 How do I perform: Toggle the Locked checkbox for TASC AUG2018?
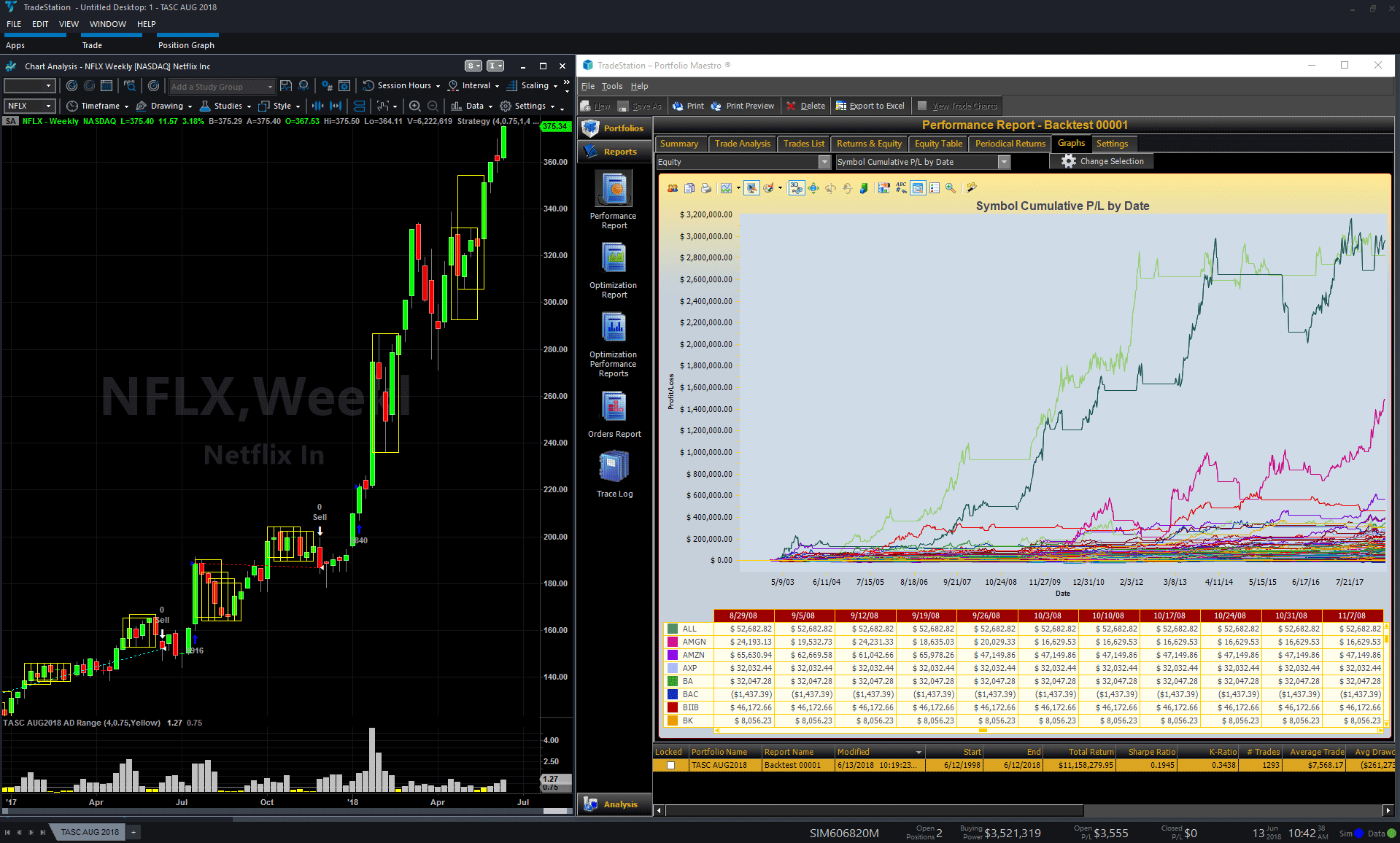point(670,766)
